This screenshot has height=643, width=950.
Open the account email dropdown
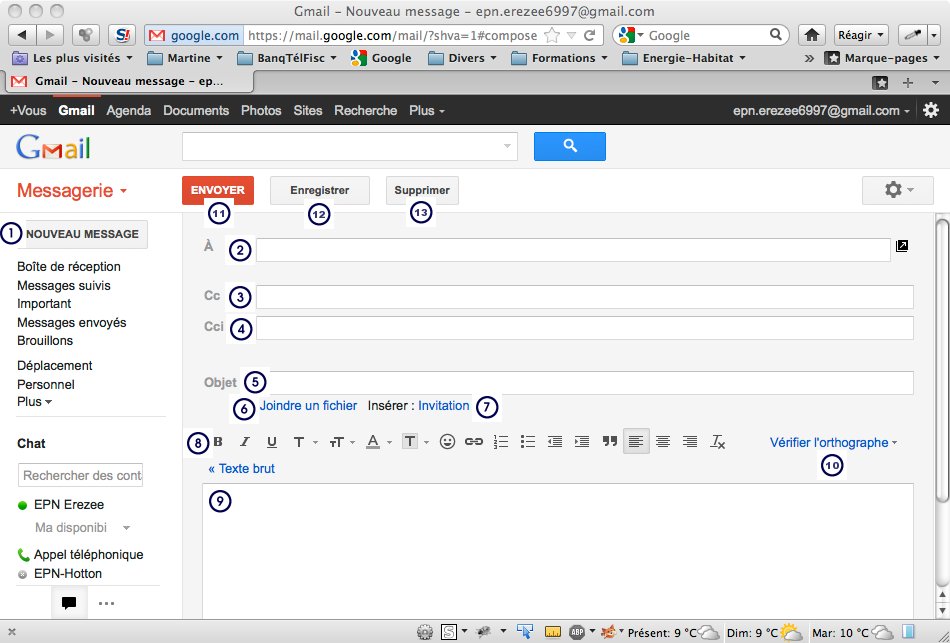(x=821, y=110)
